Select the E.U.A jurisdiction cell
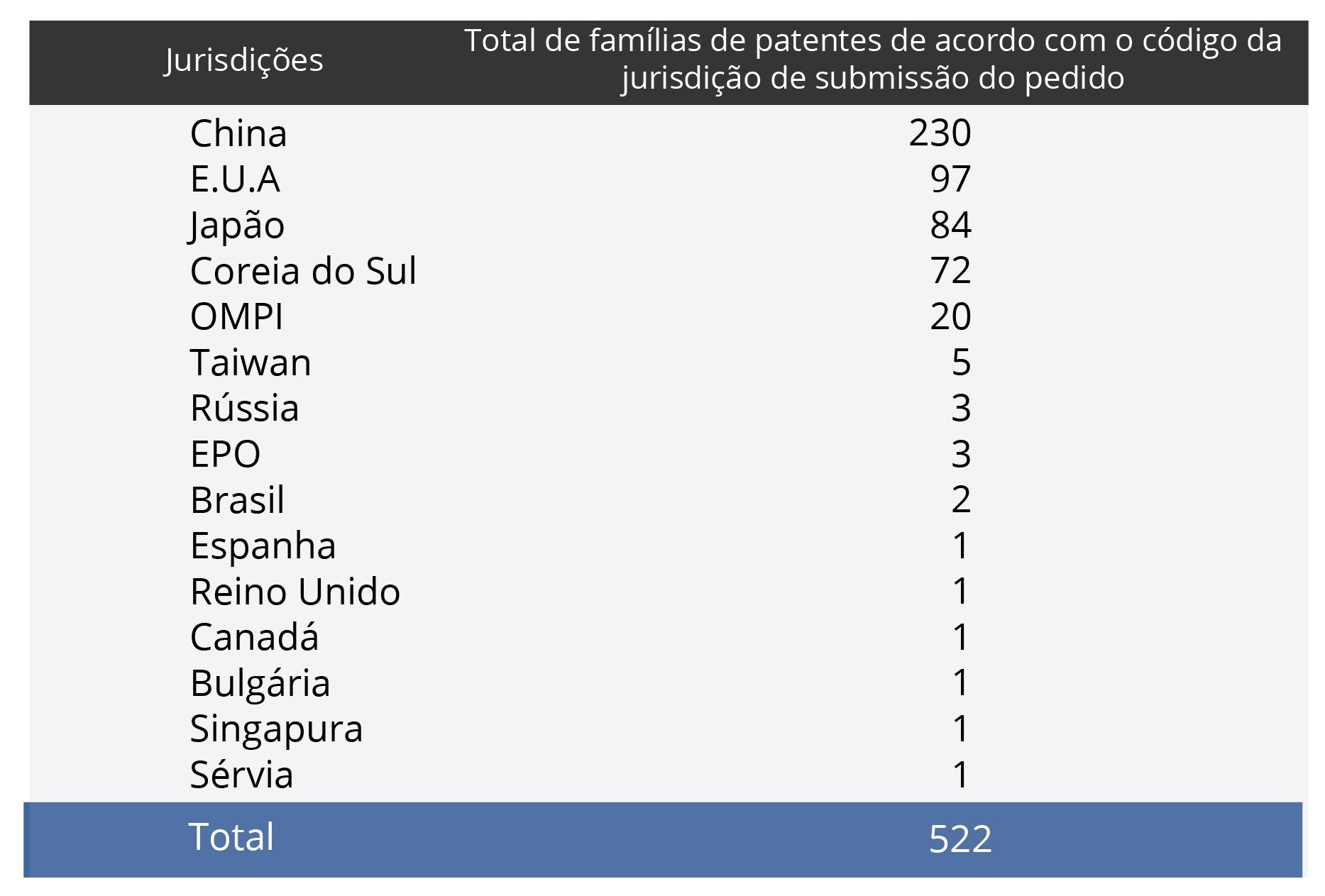 click(x=235, y=179)
